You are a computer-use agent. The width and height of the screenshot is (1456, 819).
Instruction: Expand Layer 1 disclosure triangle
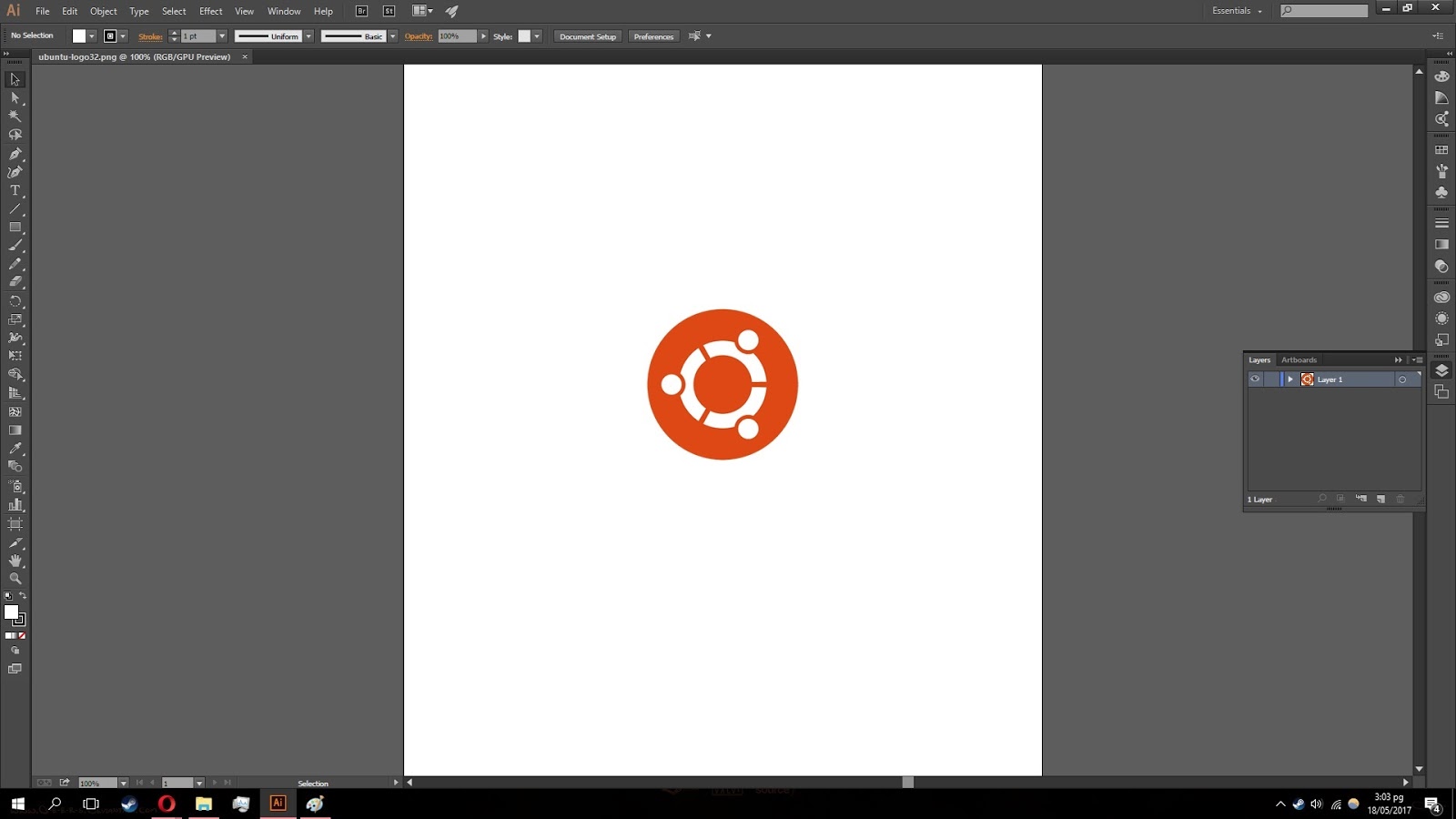1290,379
